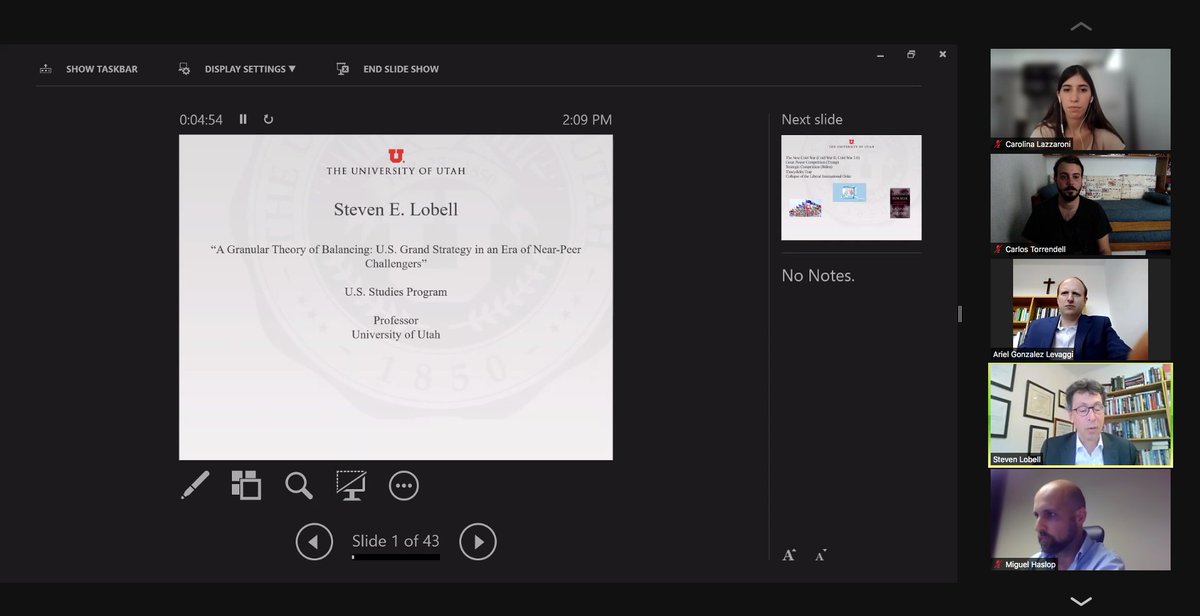This screenshot has width=1200, height=616.
Task: Increase the notes text size
Action: click(789, 555)
